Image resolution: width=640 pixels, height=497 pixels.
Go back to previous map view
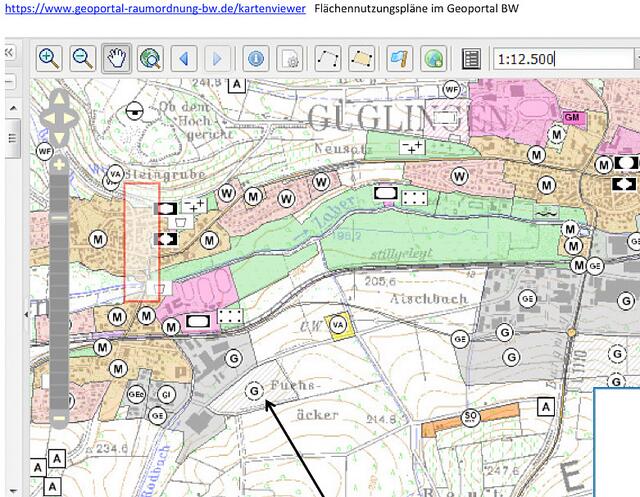[x=184, y=58]
